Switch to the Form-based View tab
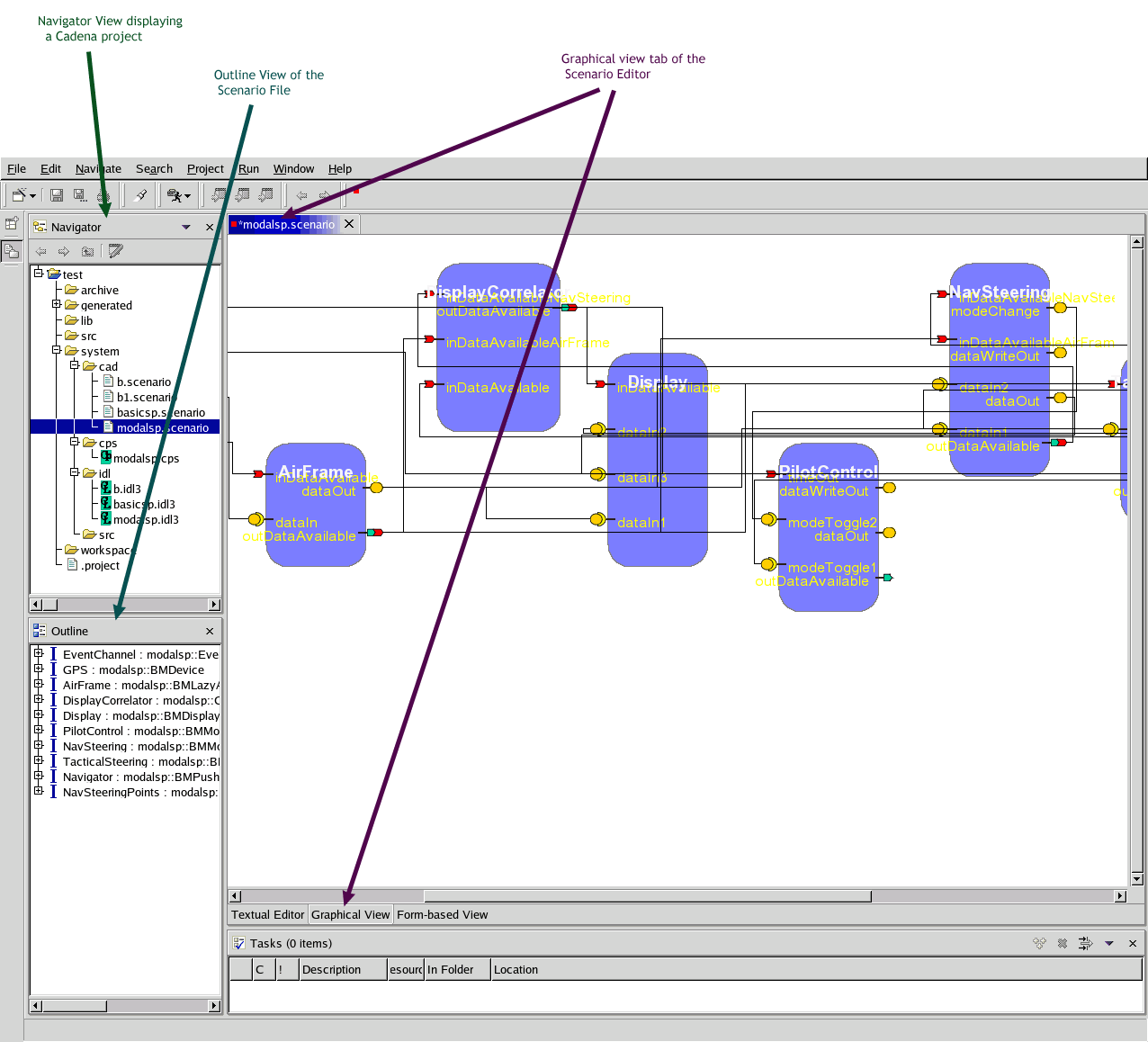 (x=442, y=915)
